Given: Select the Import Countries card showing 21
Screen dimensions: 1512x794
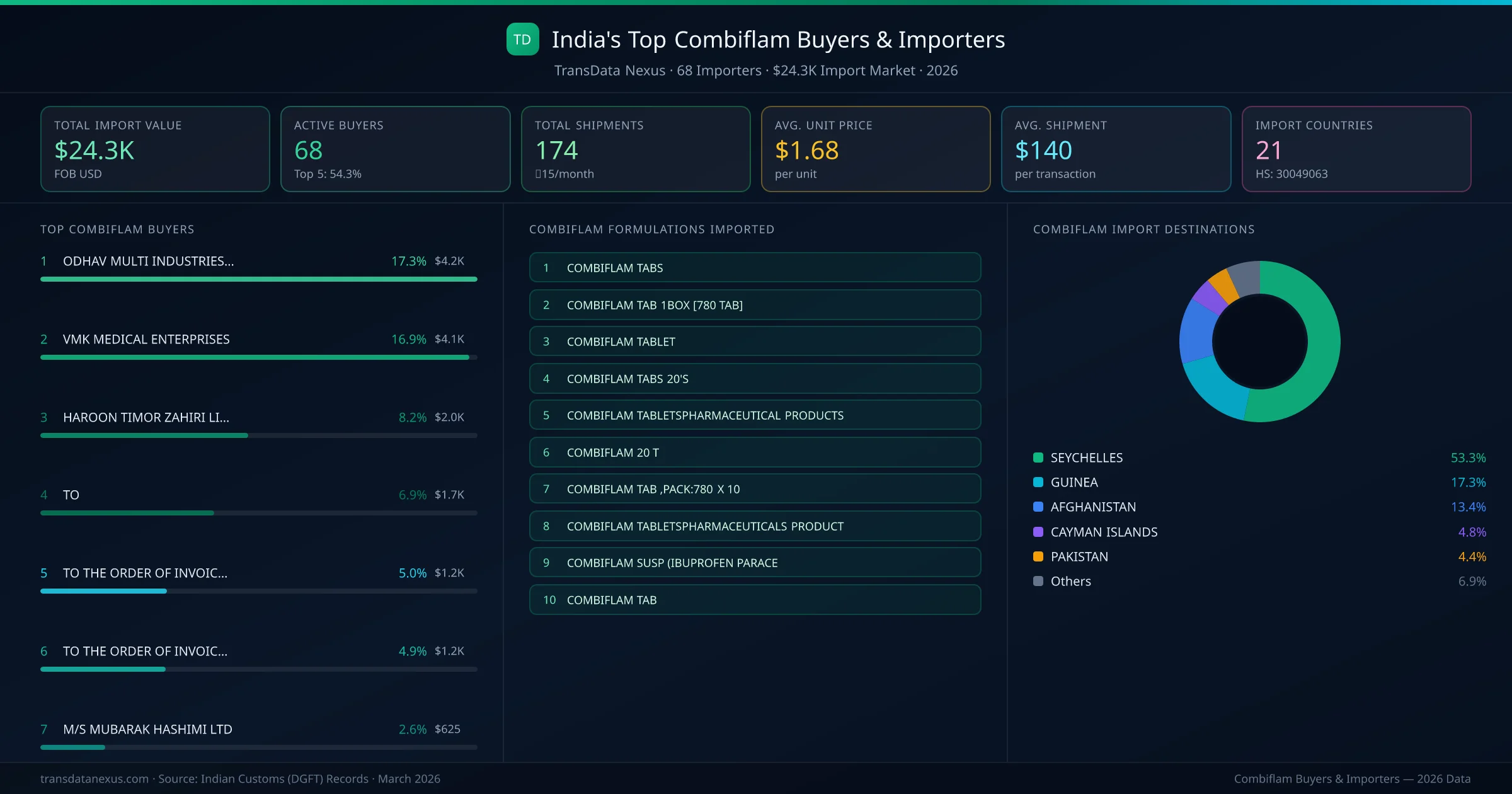Looking at the screenshot, I should tap(1356, 149).
